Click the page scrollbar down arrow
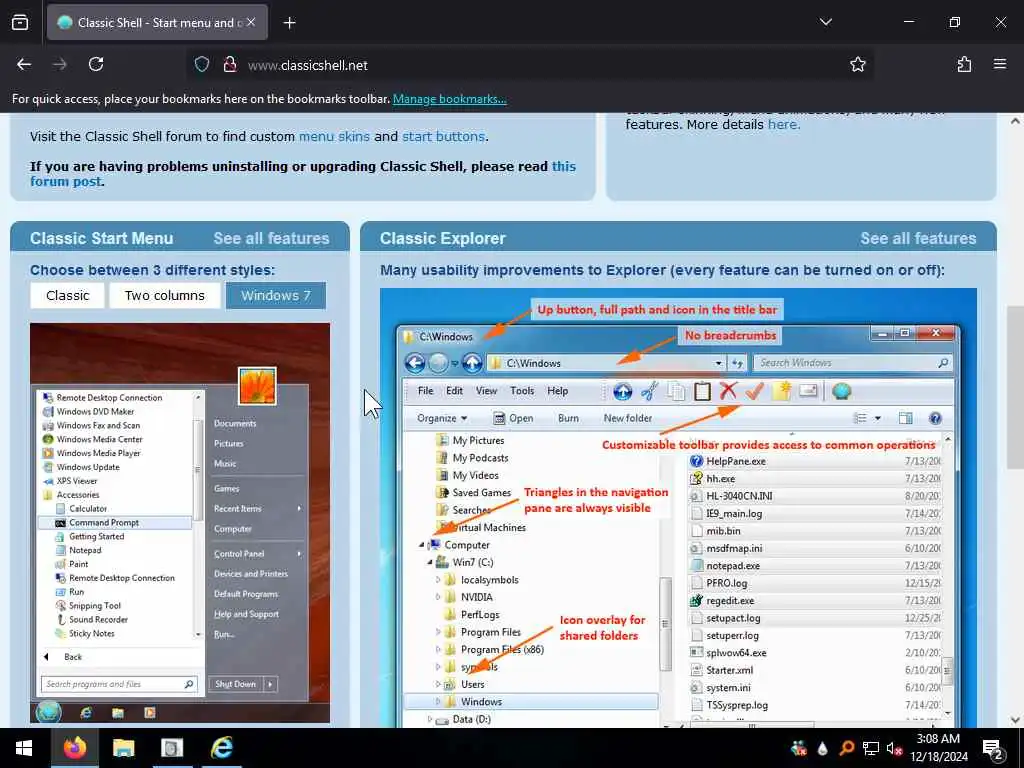This screenshot has height=768, width=1024. (x=1015, y=720)
